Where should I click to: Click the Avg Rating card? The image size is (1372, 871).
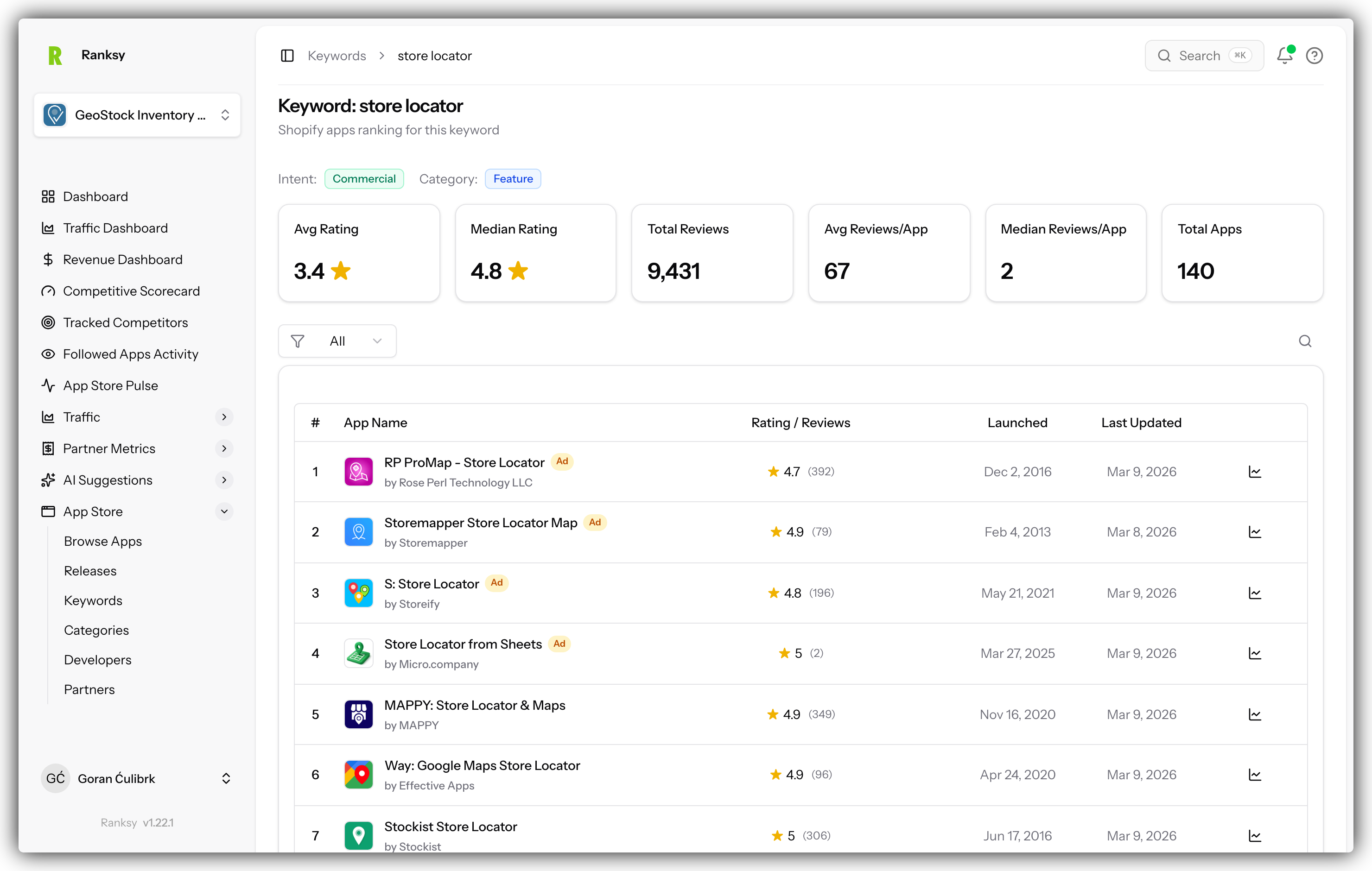coord(358,253)
